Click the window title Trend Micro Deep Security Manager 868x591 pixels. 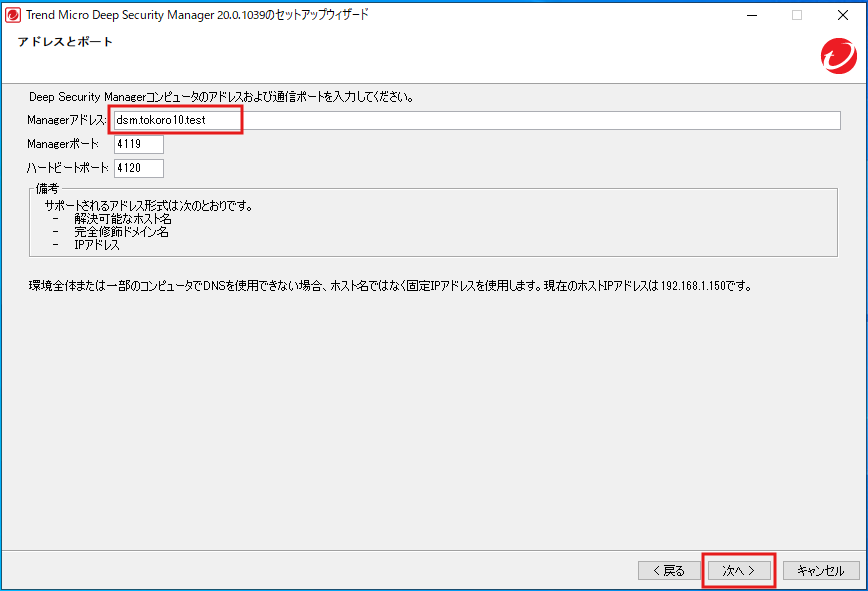coord(197,15)
